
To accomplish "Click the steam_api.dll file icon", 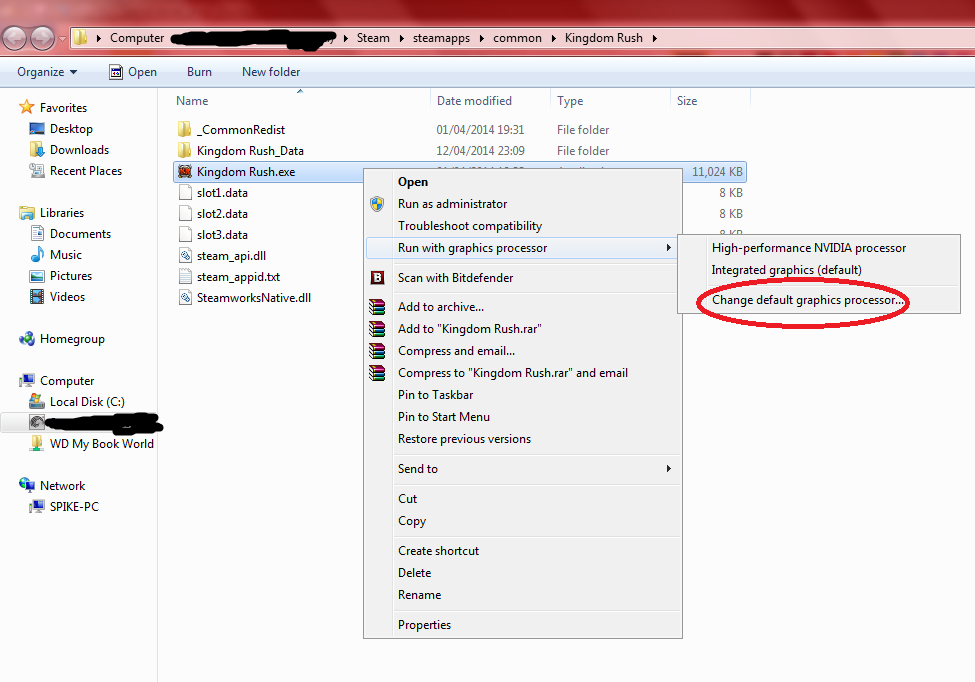I will coord(185,256).
